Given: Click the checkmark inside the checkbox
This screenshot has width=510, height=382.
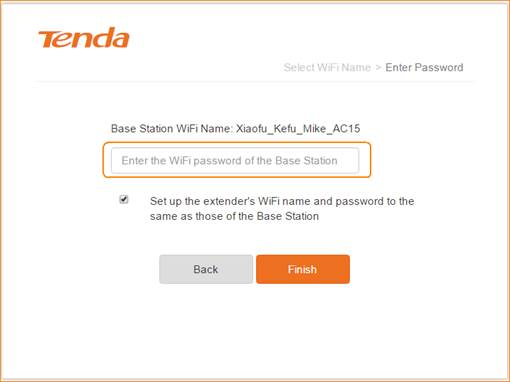Looking at the screenshot, I should (x=124, y=199).
